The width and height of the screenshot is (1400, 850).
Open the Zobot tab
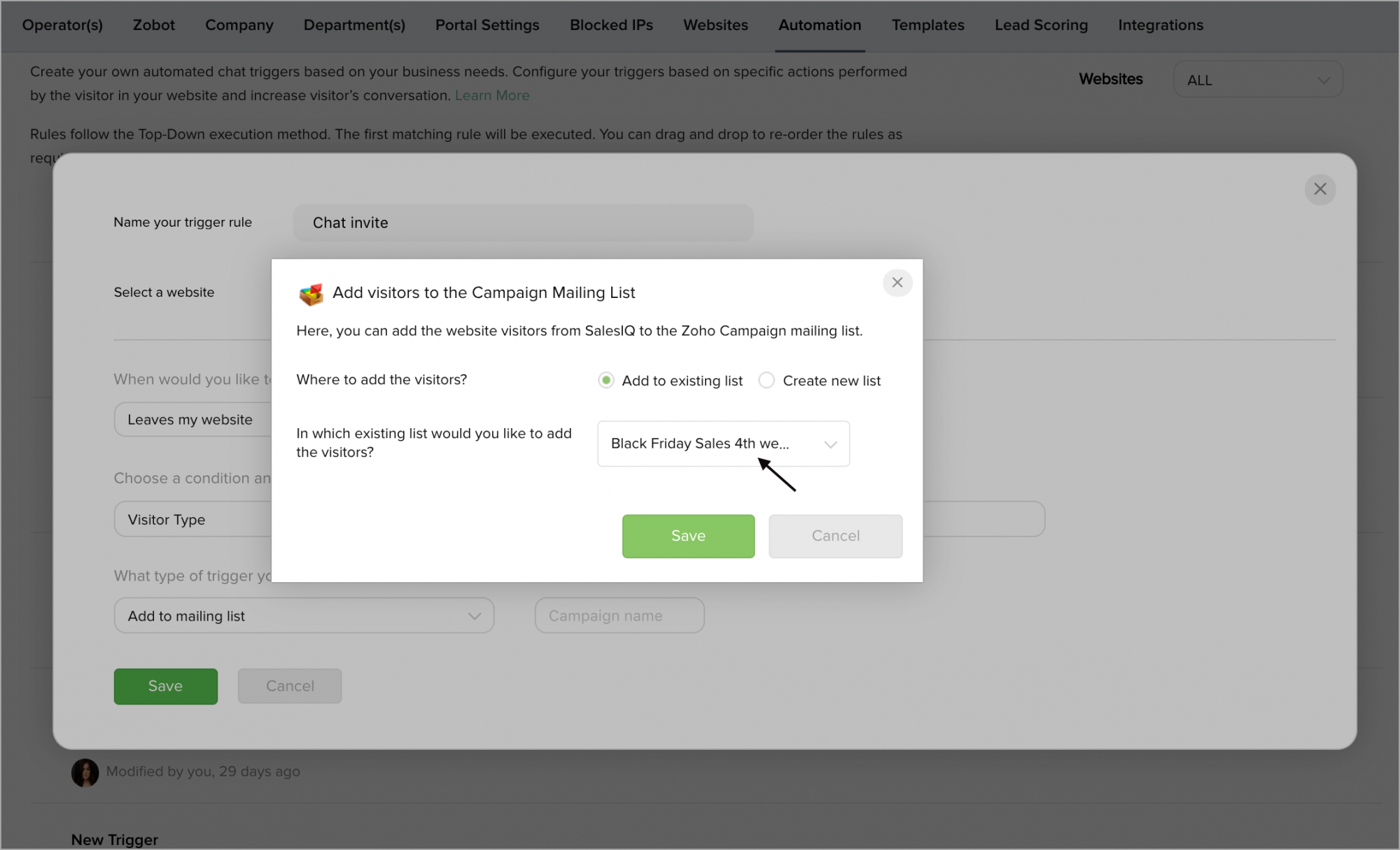pos(153,25)
